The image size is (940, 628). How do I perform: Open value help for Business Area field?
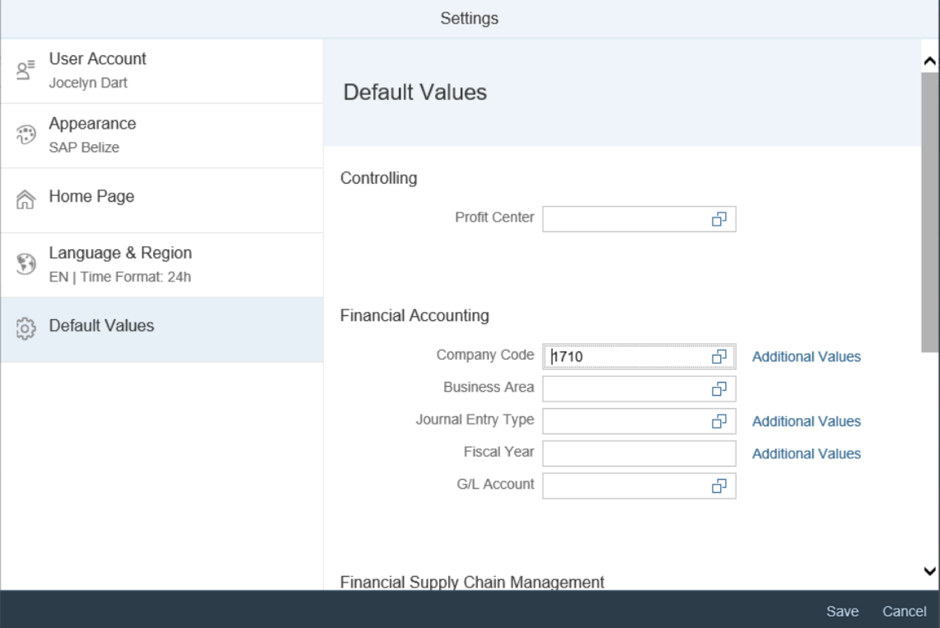718,389
